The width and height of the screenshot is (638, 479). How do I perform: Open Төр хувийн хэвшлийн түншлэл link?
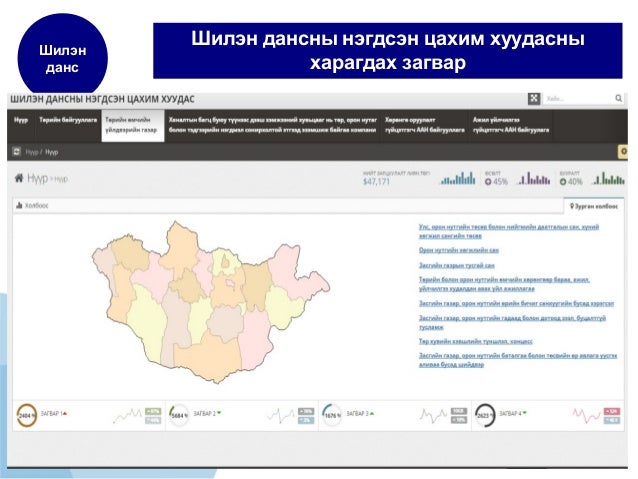pyautogui.click(x=476, y=341)
